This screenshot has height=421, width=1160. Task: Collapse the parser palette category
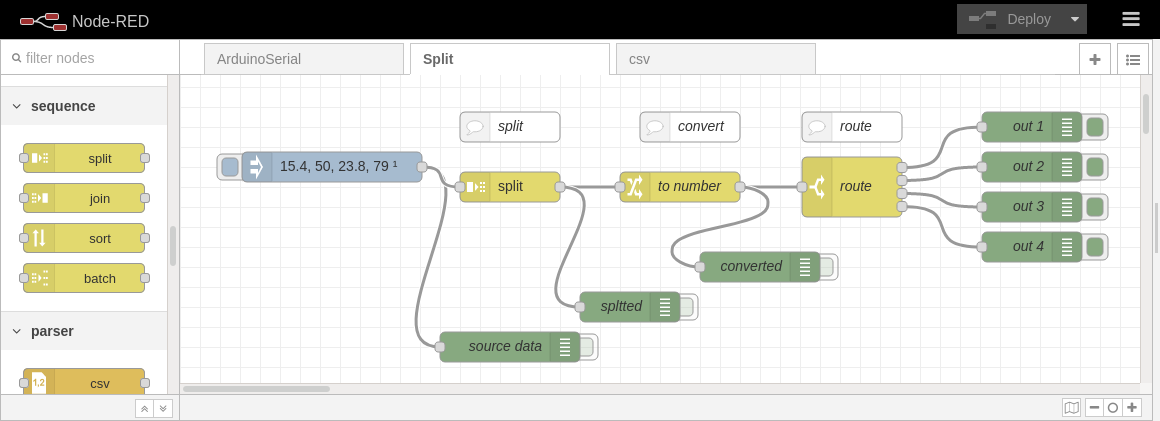click(17, 331)
